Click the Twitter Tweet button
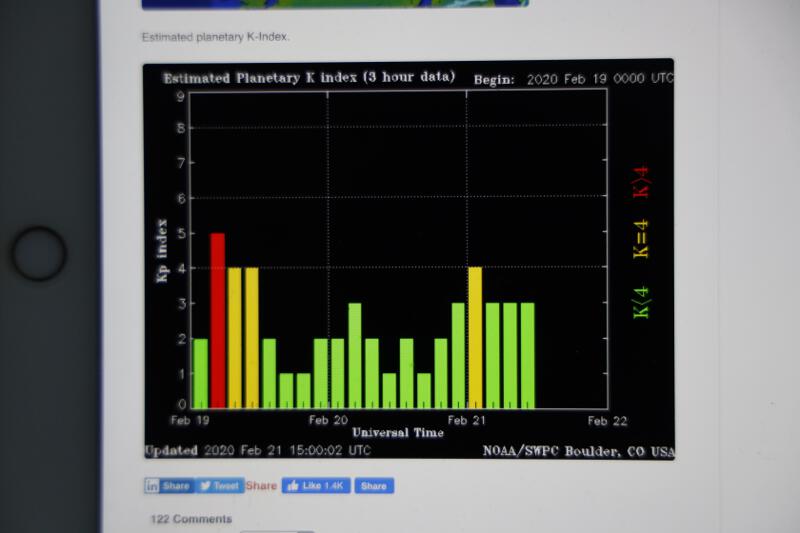This screenshot has width=800, height=533. pyautogui.click(x=218, y=486)
